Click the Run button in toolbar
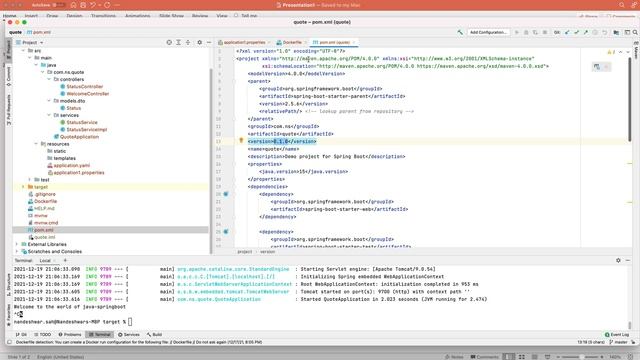Image resolution: width=640 pixels, height=360 pixels. click(x=517, y=32)
